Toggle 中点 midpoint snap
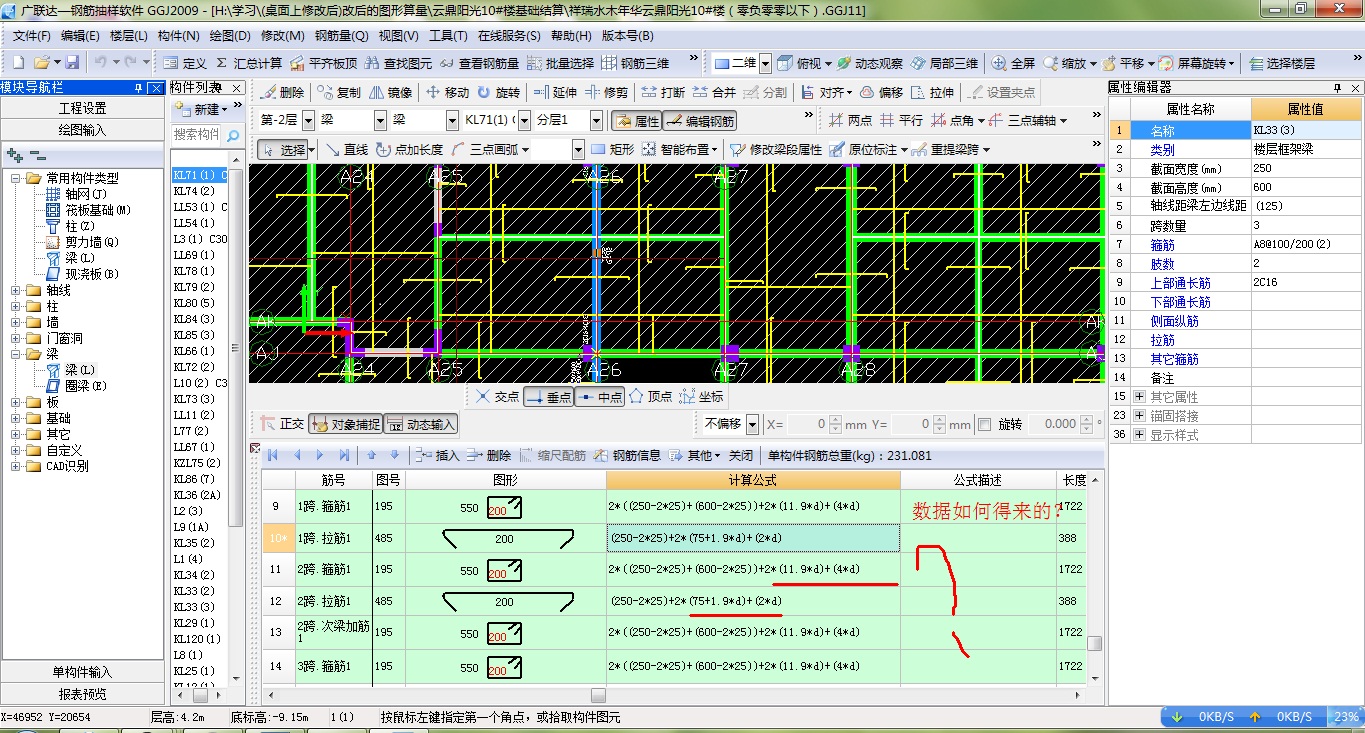The width and height of the screenshot is (1365, 733). [x=600, y=396]
